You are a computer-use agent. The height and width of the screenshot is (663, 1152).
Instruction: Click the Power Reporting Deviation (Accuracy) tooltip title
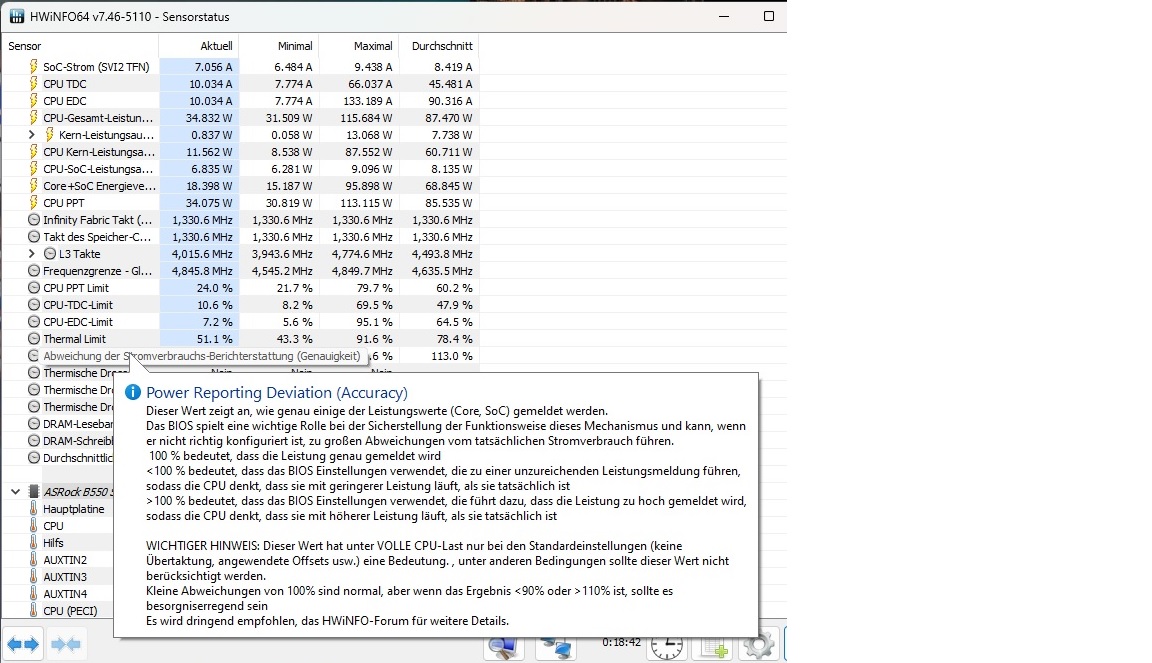pos(276,393)
